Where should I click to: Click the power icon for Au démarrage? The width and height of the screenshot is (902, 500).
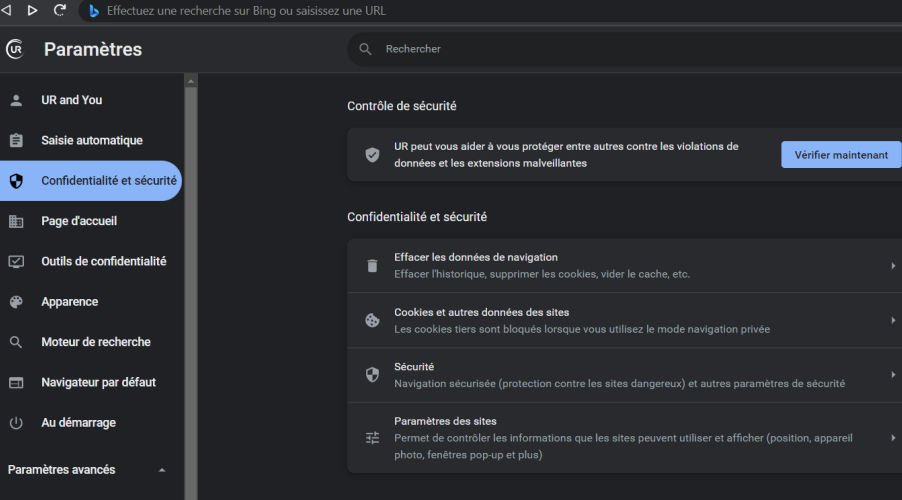(x=16, y=423)
